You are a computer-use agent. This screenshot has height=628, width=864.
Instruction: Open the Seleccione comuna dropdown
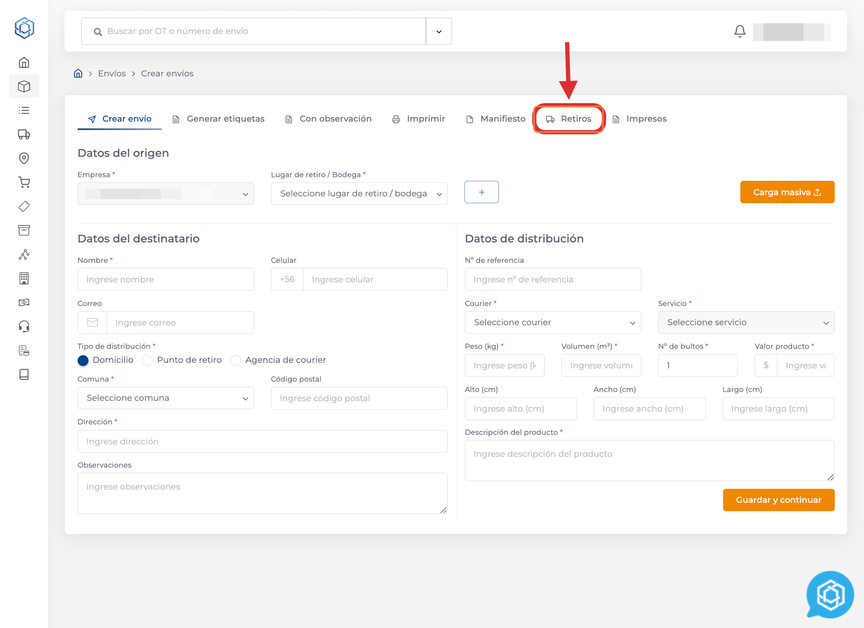pyautogui.click(x=165, y=398)
